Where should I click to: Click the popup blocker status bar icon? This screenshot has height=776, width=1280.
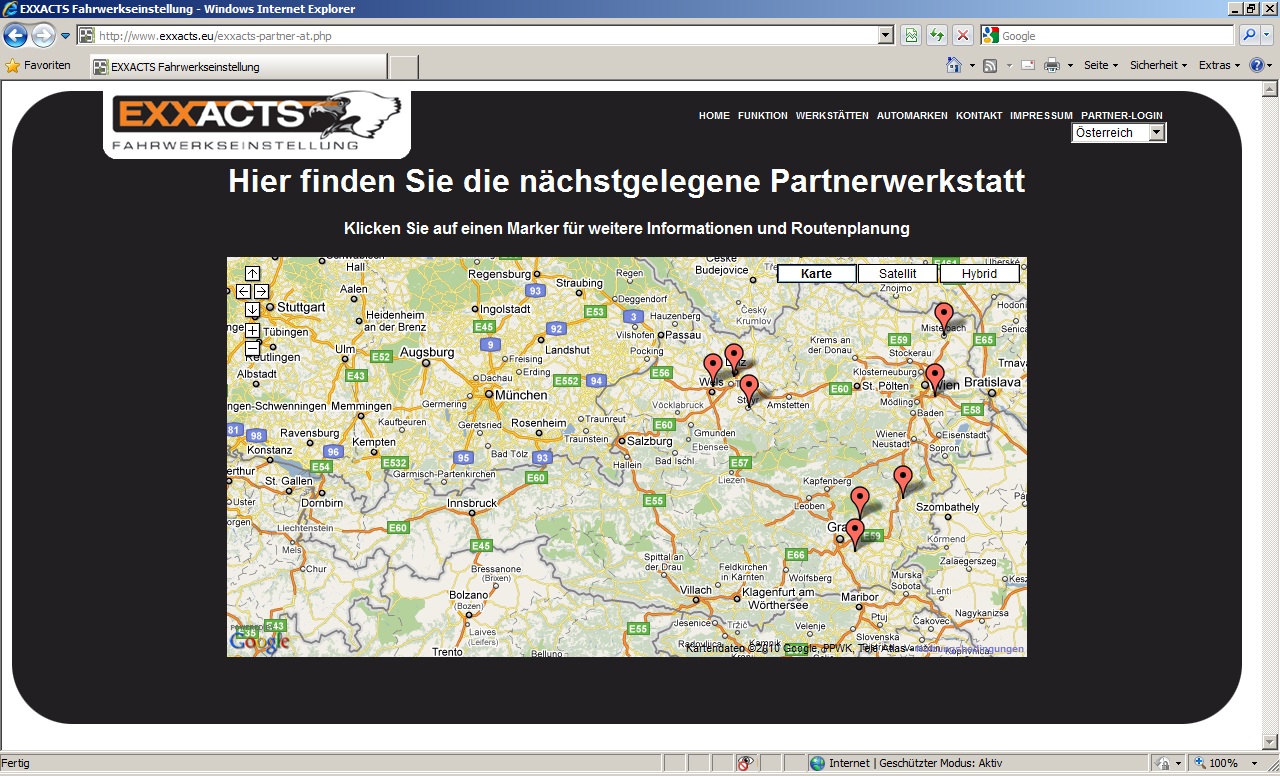(x=745, y=763)
